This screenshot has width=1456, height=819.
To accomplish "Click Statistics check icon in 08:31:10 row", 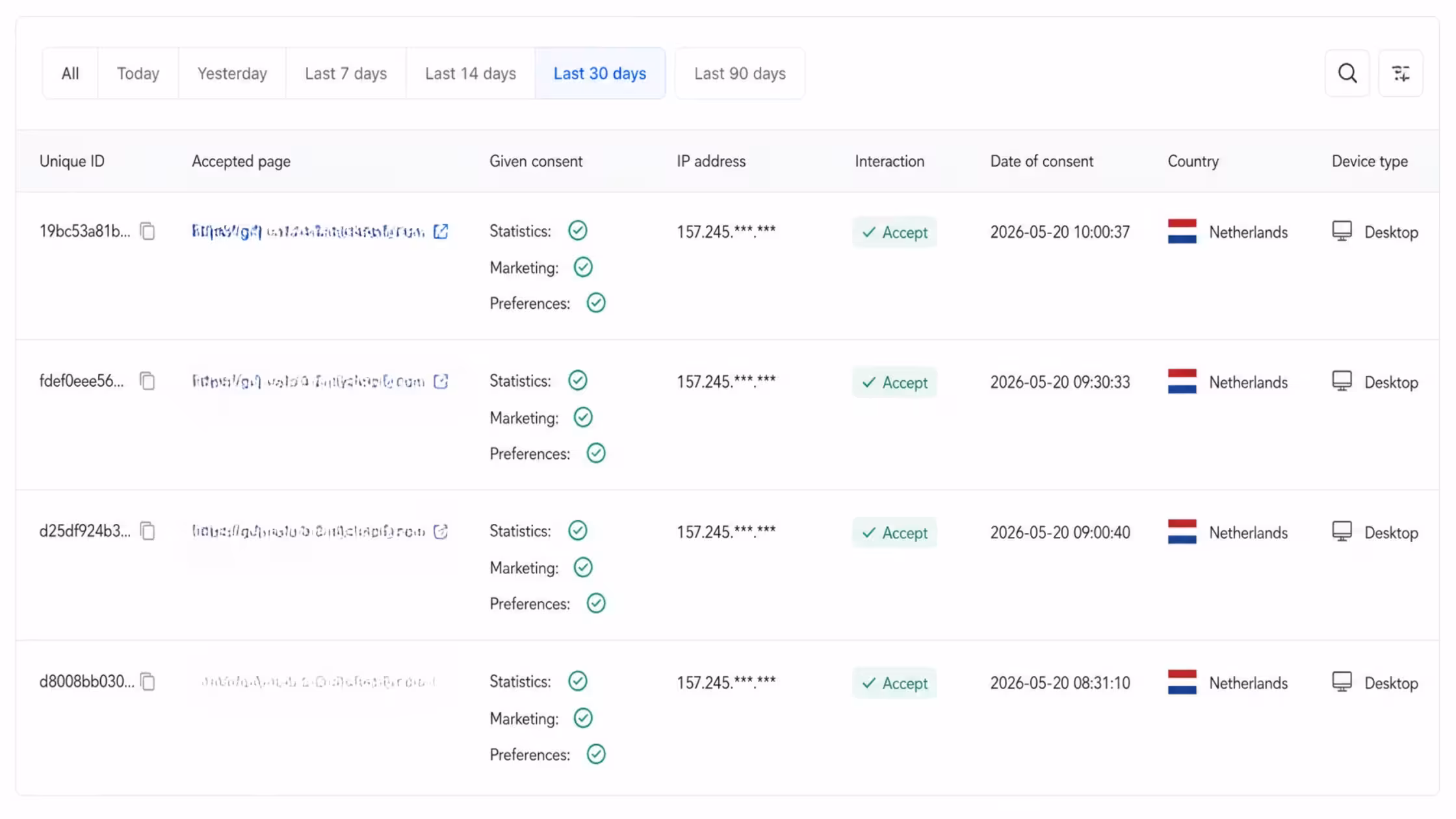I will click(577, 681).
